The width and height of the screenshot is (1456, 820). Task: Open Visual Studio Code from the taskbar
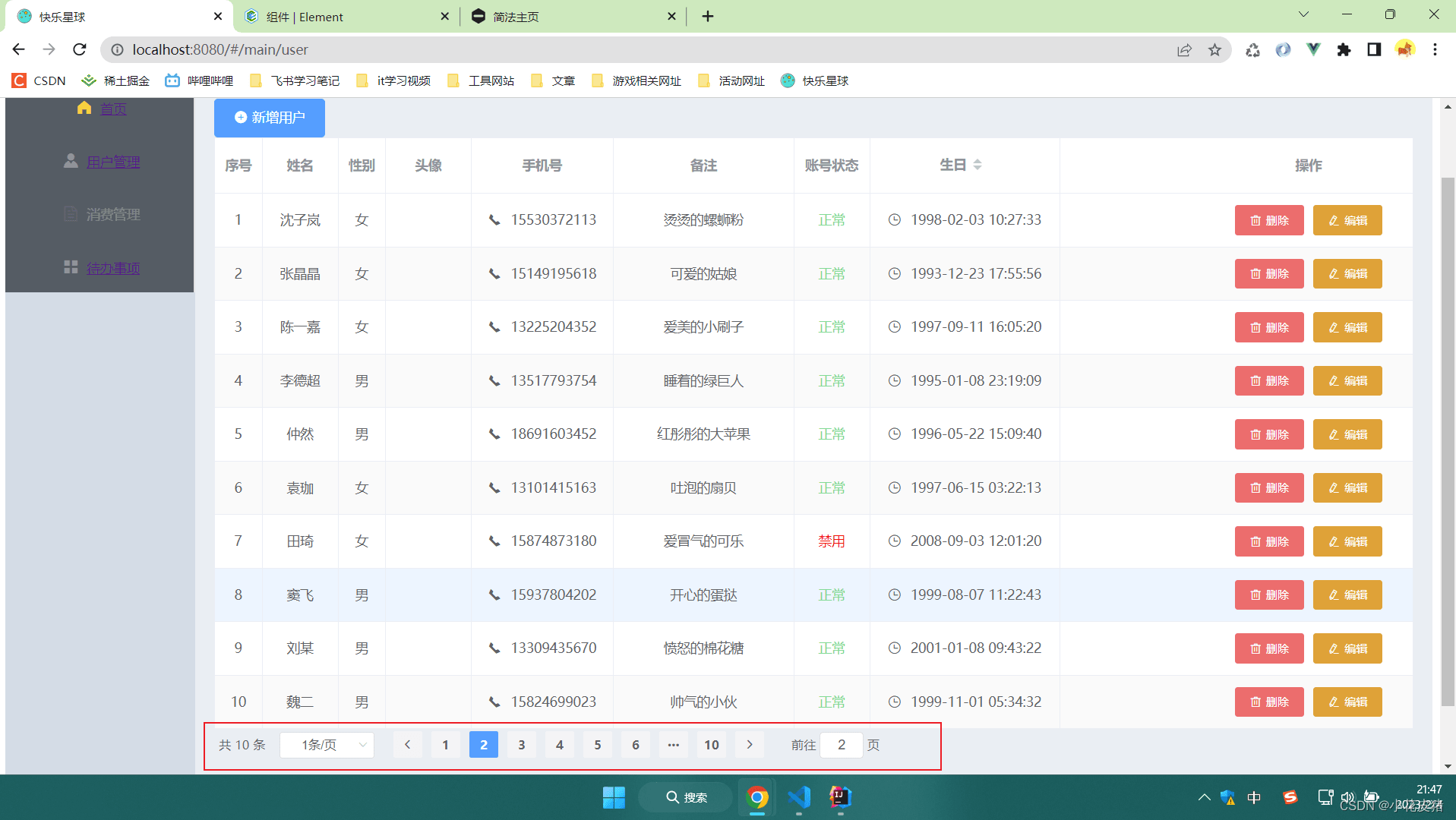pyautogui.click(x=799, y=797)
